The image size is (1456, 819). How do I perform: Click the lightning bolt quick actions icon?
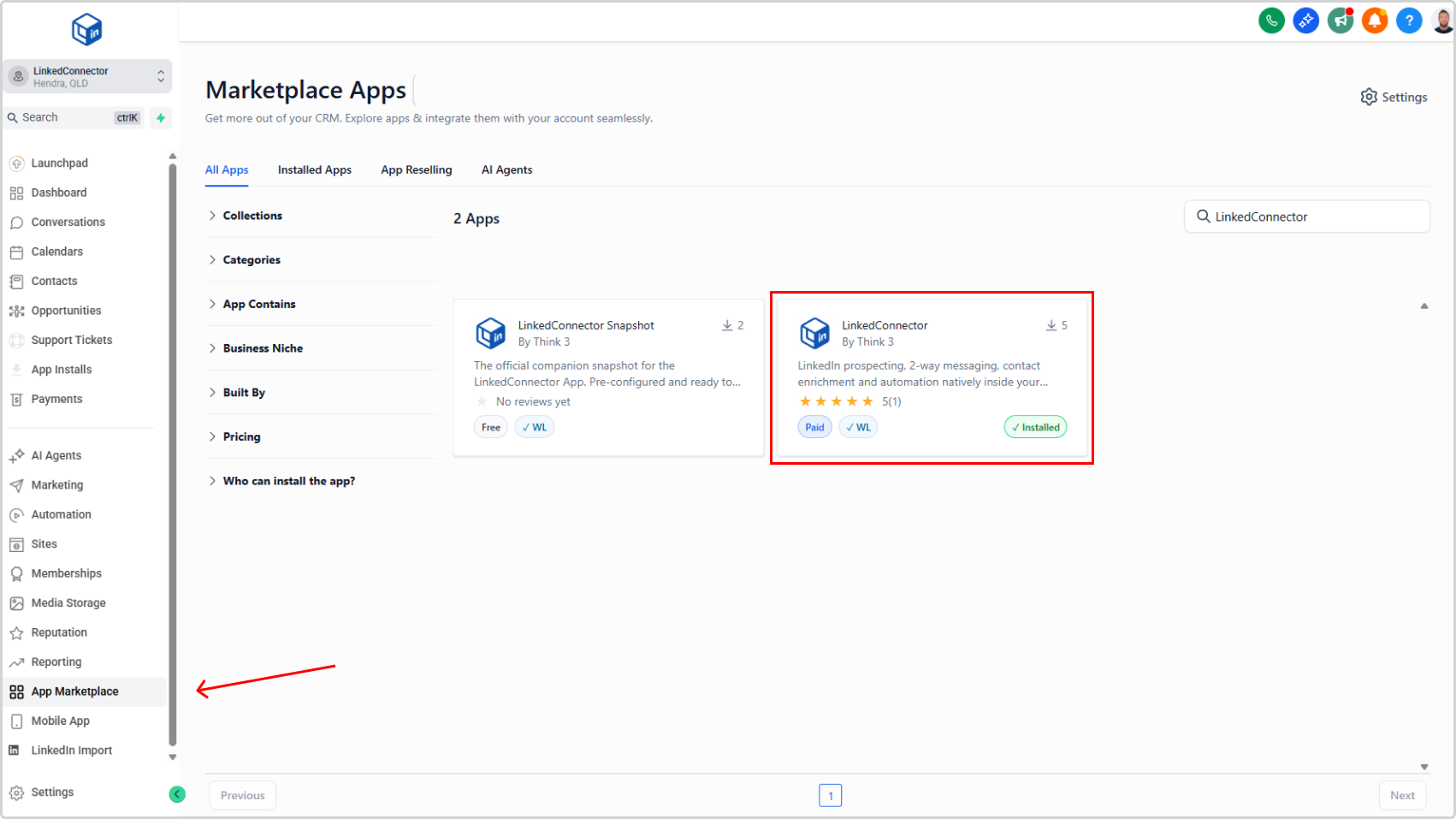point(160,118)
